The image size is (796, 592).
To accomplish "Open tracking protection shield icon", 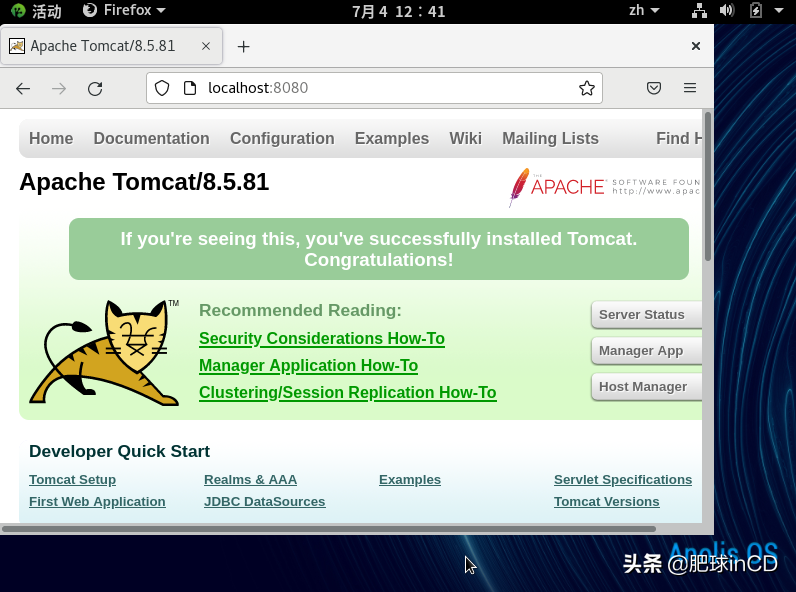I will (x=162, y=88).
